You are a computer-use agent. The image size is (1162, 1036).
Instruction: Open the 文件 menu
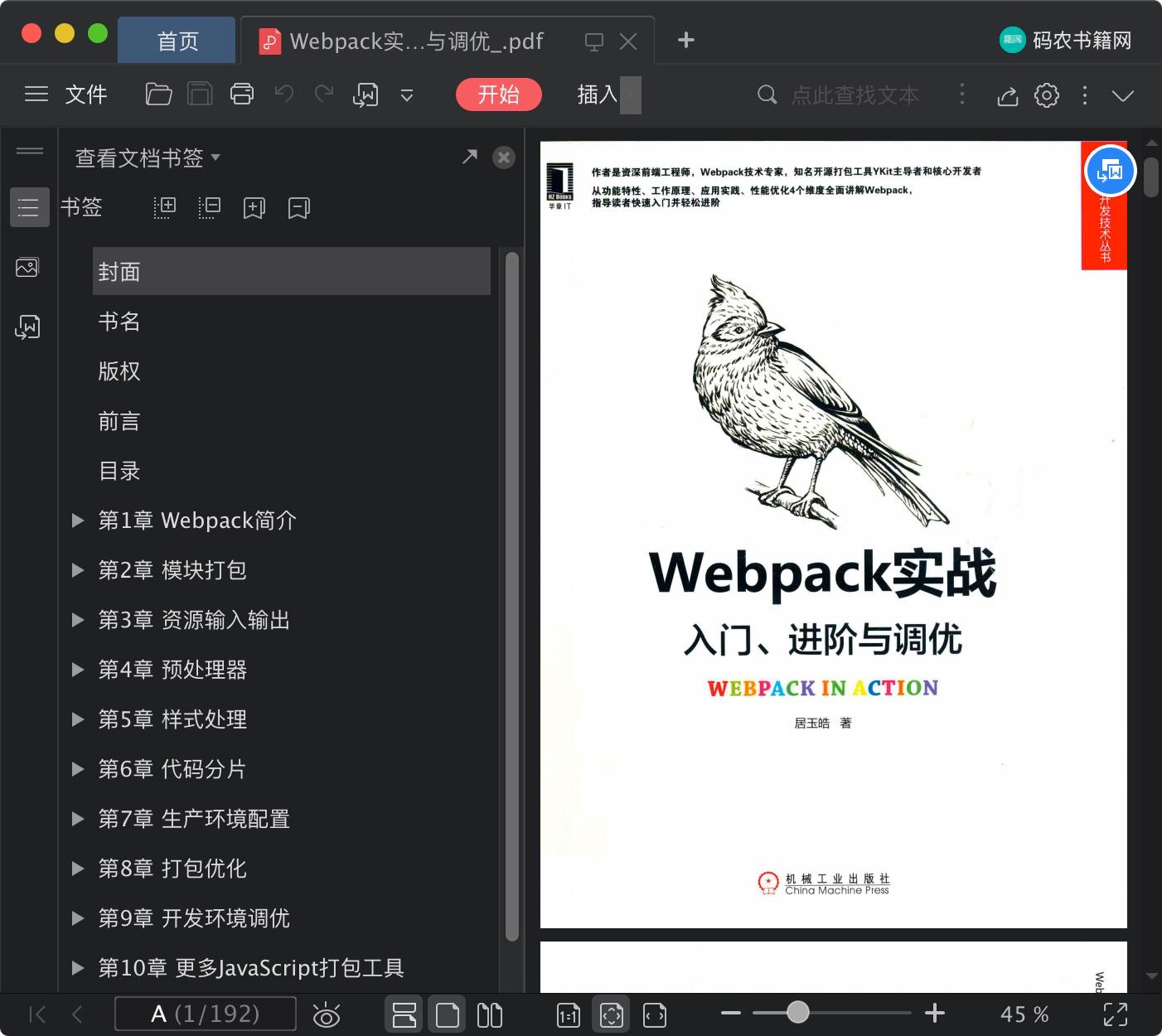coord(86,94)
